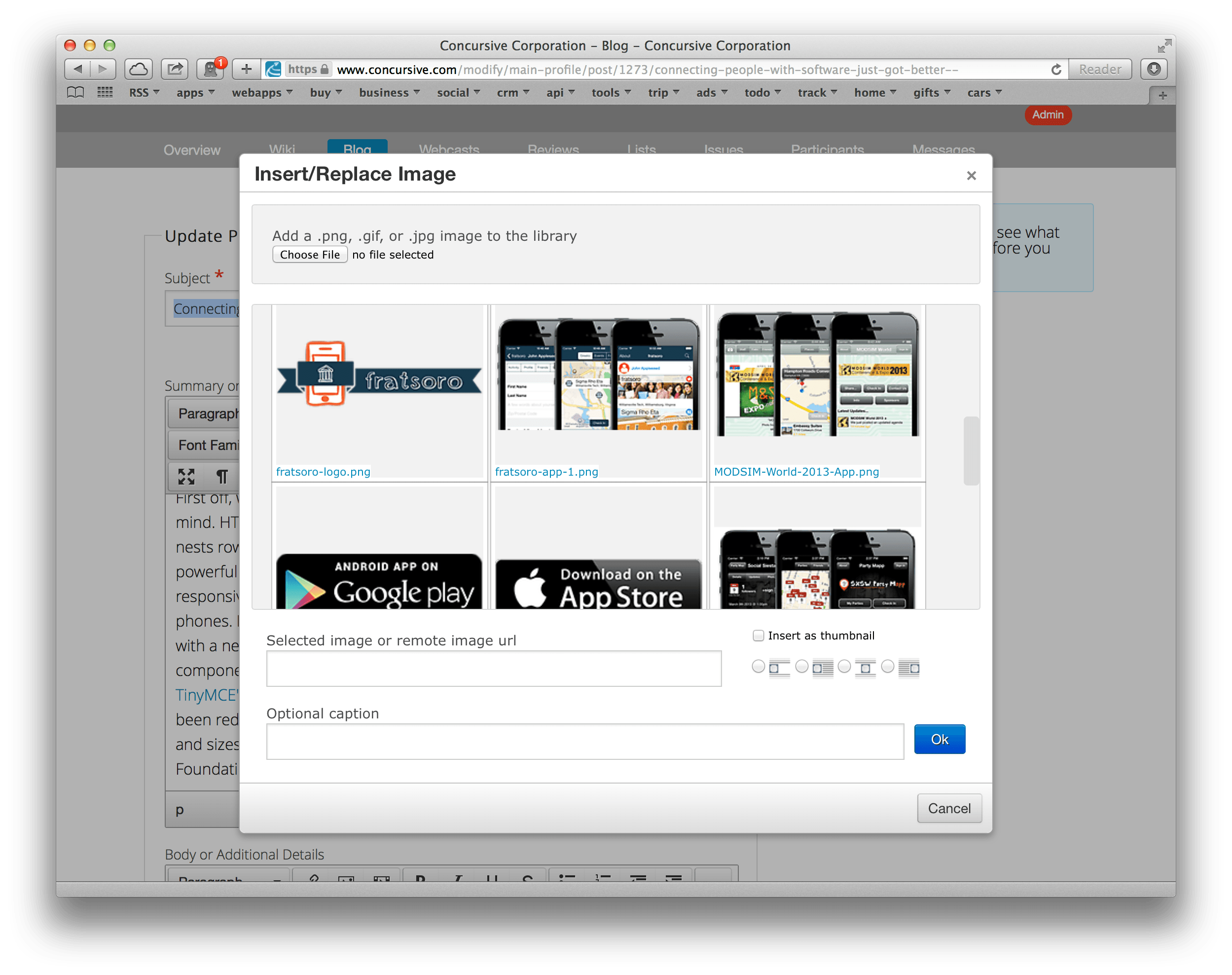Expand the crm bookmarks folder

(513, 92)
